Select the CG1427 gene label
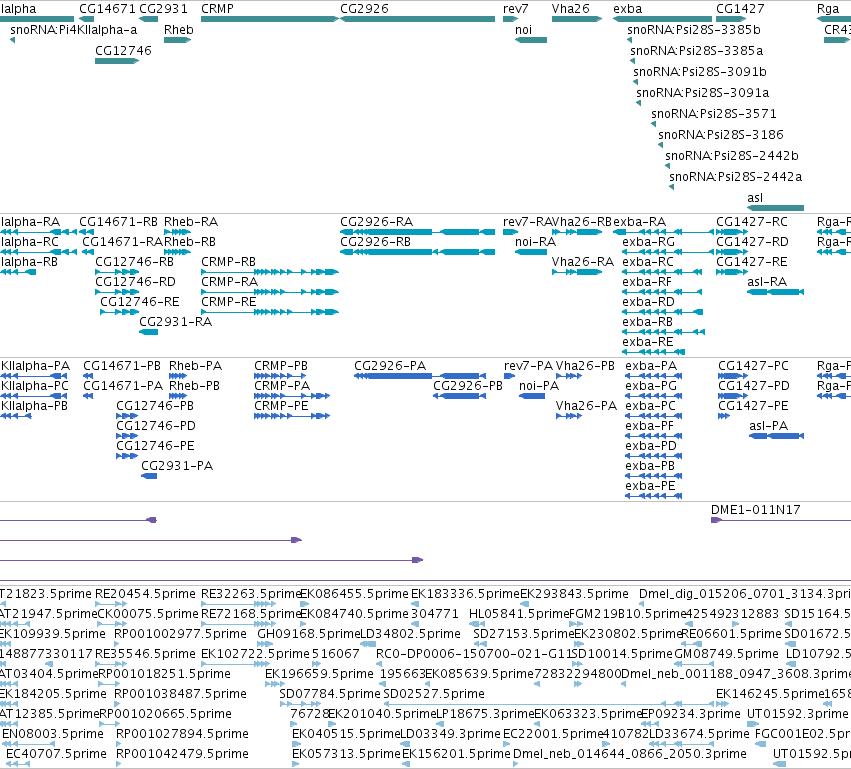The height and width of the screenshot is (769, 851). tap(740, 9)
